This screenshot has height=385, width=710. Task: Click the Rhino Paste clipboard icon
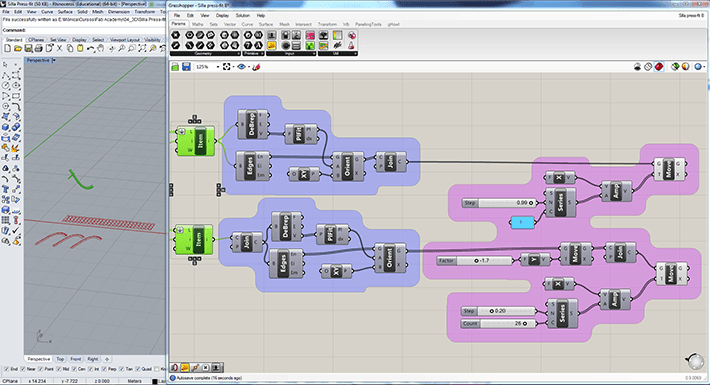pyautogui.click(x=80, y=48)
